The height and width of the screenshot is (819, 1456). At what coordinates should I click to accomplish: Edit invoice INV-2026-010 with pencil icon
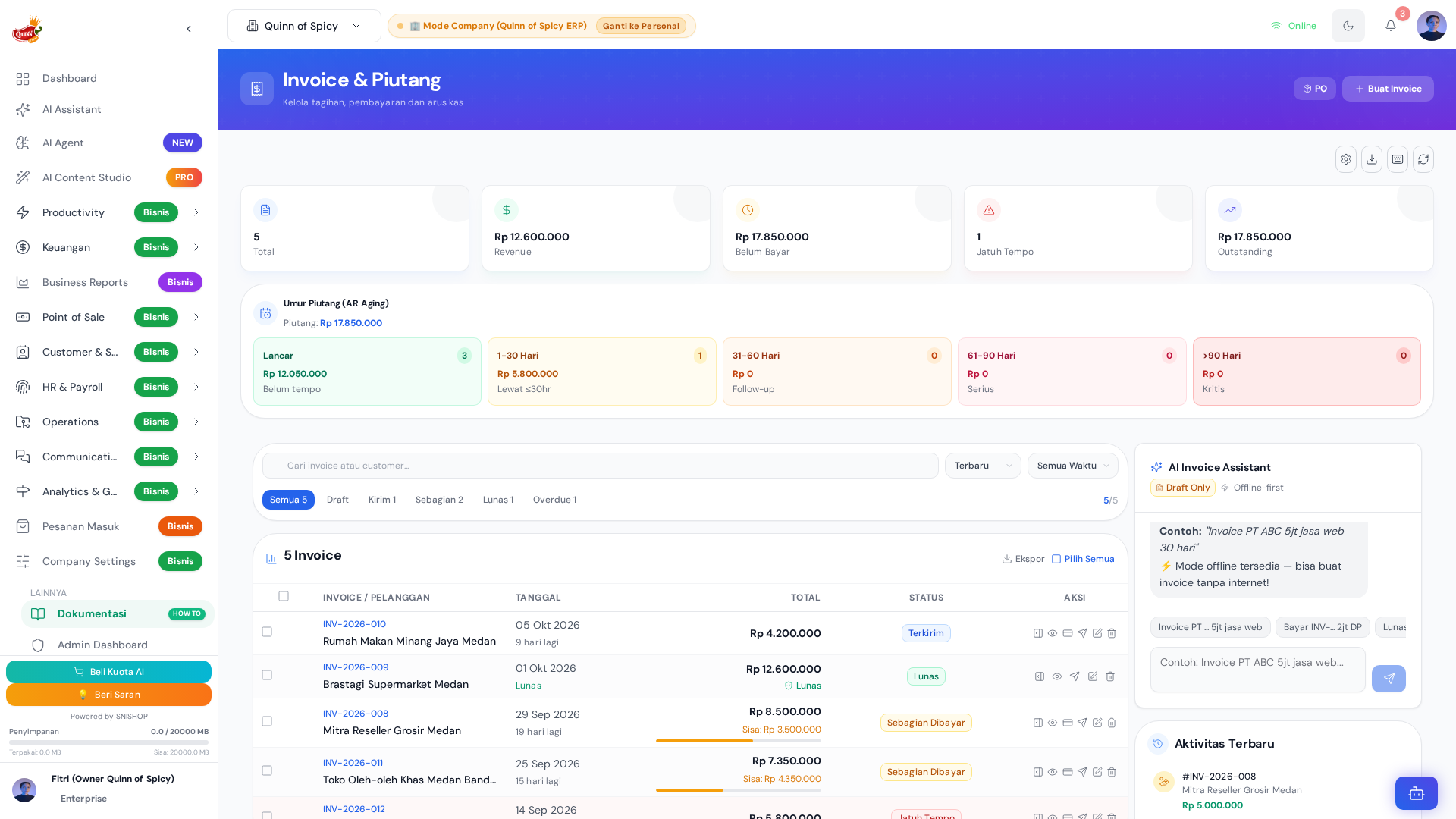pyautogui.click(x=1097, y=633)
